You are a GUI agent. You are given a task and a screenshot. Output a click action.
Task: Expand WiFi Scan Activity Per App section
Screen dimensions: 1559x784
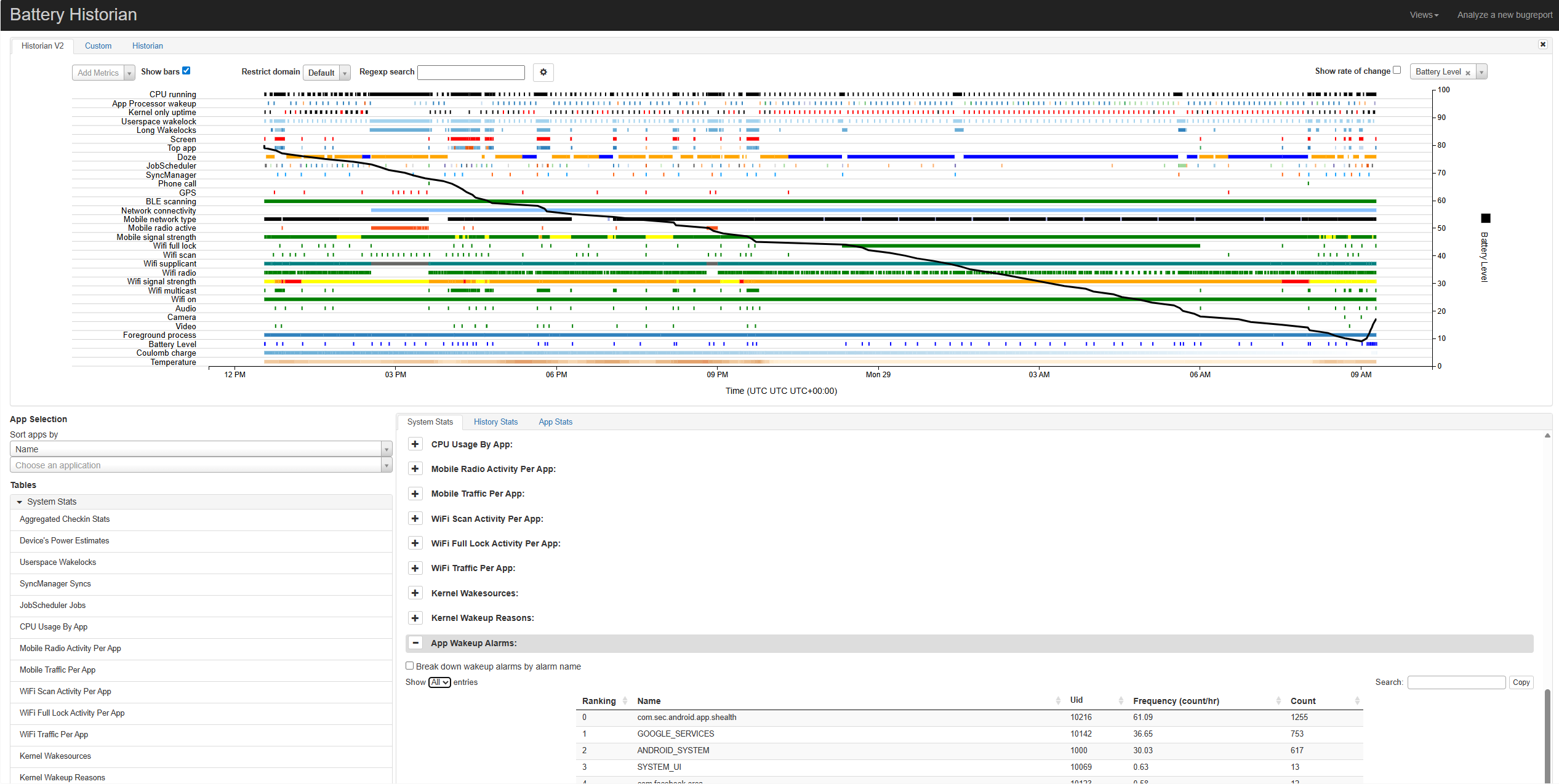[415, 518]
